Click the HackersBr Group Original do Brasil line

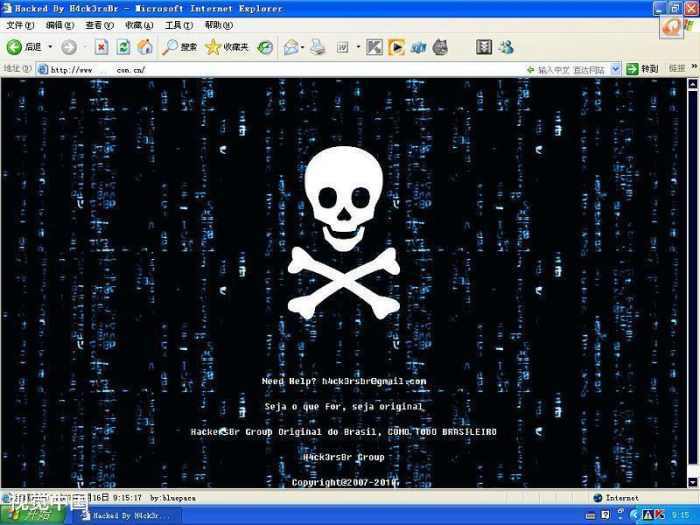(x=343, y=432)
